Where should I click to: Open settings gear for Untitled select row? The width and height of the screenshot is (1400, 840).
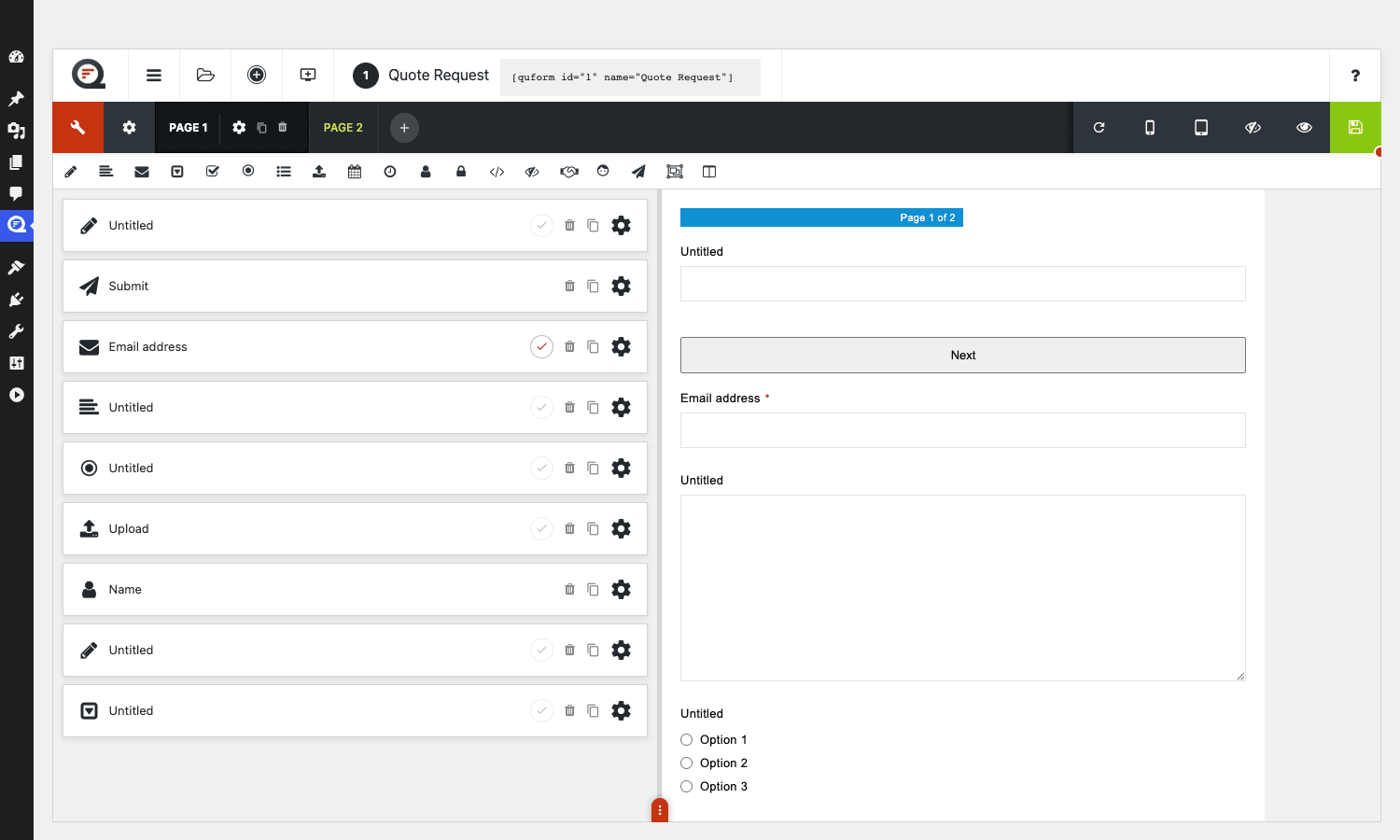(621, 711)
